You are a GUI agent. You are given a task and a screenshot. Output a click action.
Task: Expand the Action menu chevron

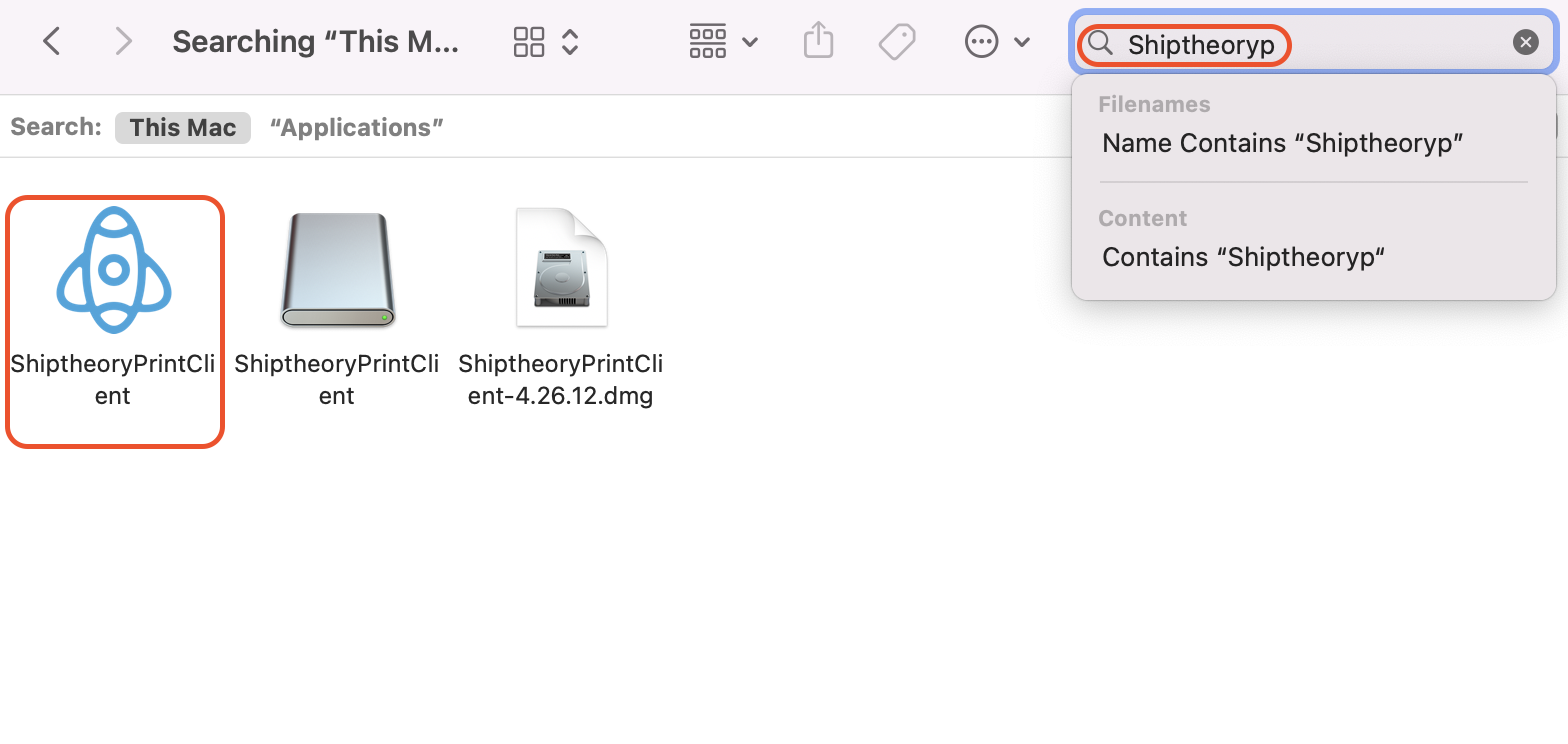[1022, 42]
